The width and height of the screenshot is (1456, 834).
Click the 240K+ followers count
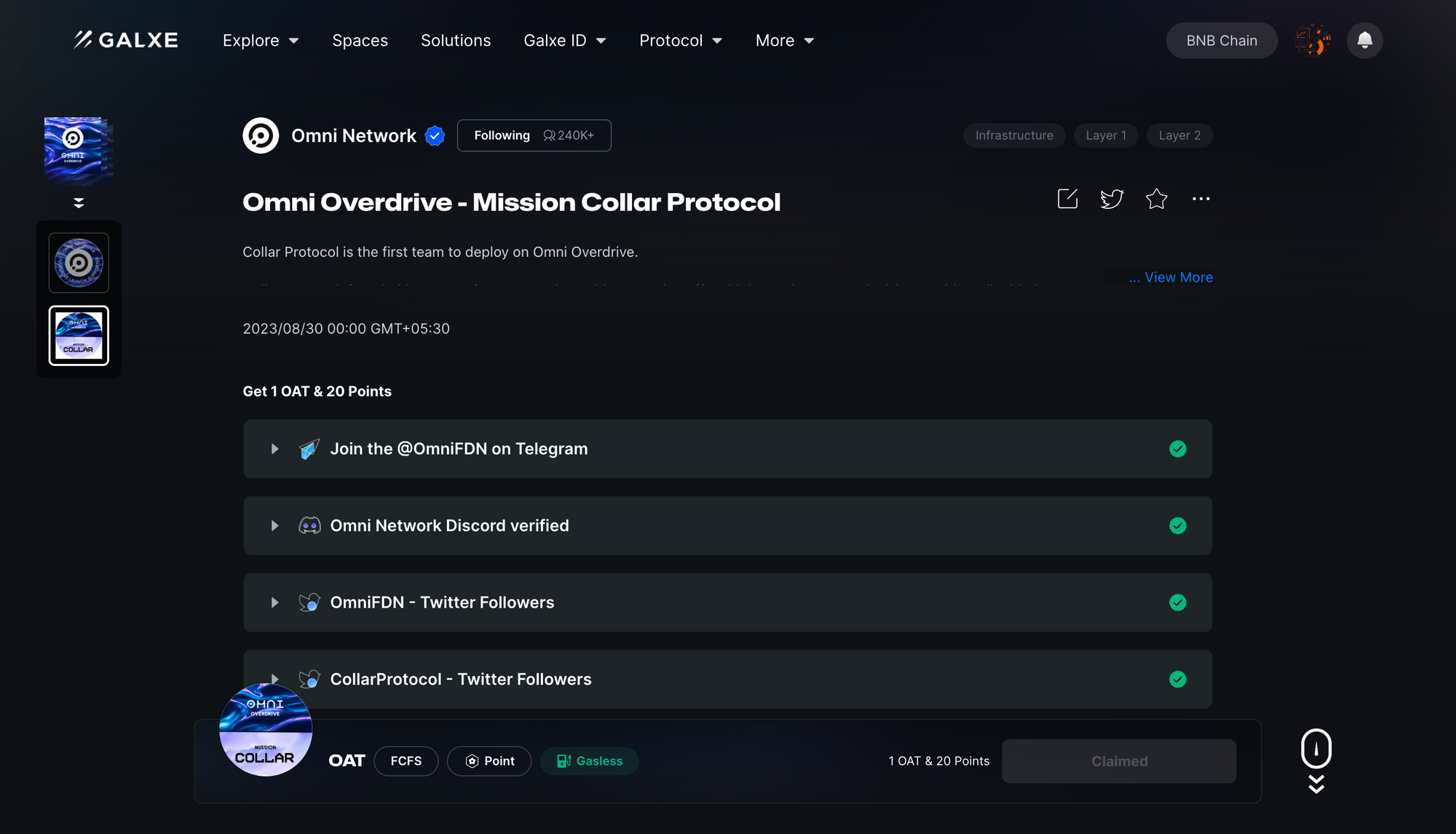click(x=569, y=135)
